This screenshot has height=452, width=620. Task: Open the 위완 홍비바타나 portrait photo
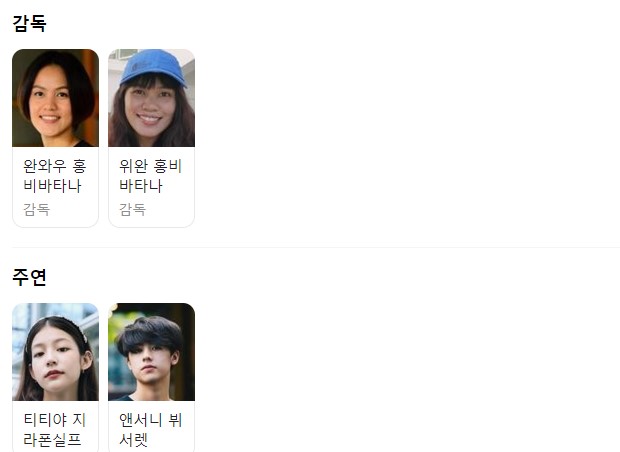151,98
